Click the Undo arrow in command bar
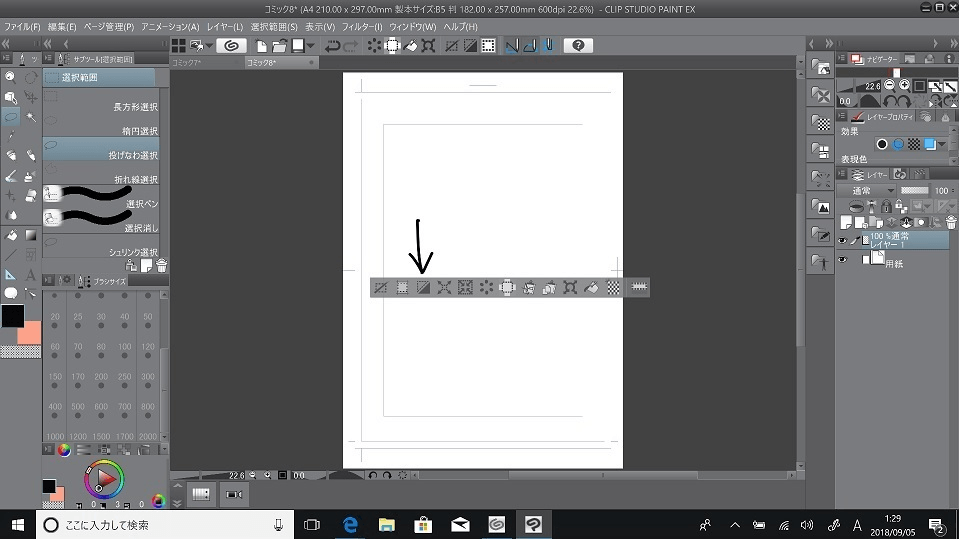 click(331, 46)
